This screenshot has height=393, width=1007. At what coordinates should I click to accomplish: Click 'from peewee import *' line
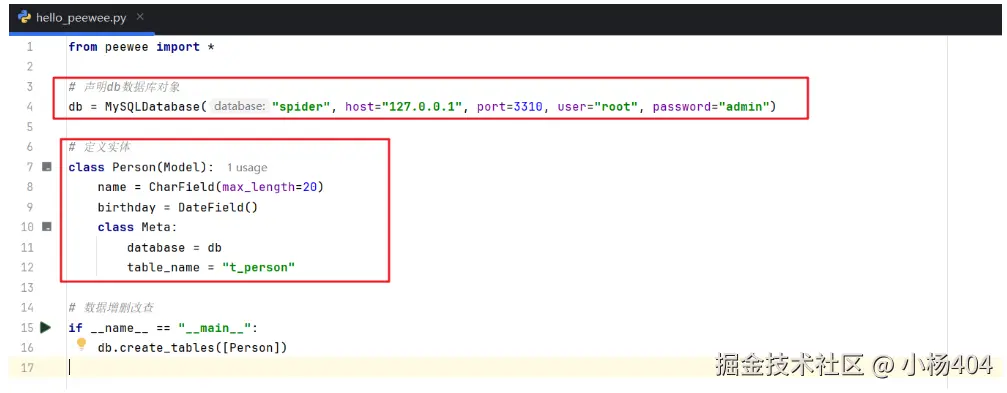coord(141,47)
